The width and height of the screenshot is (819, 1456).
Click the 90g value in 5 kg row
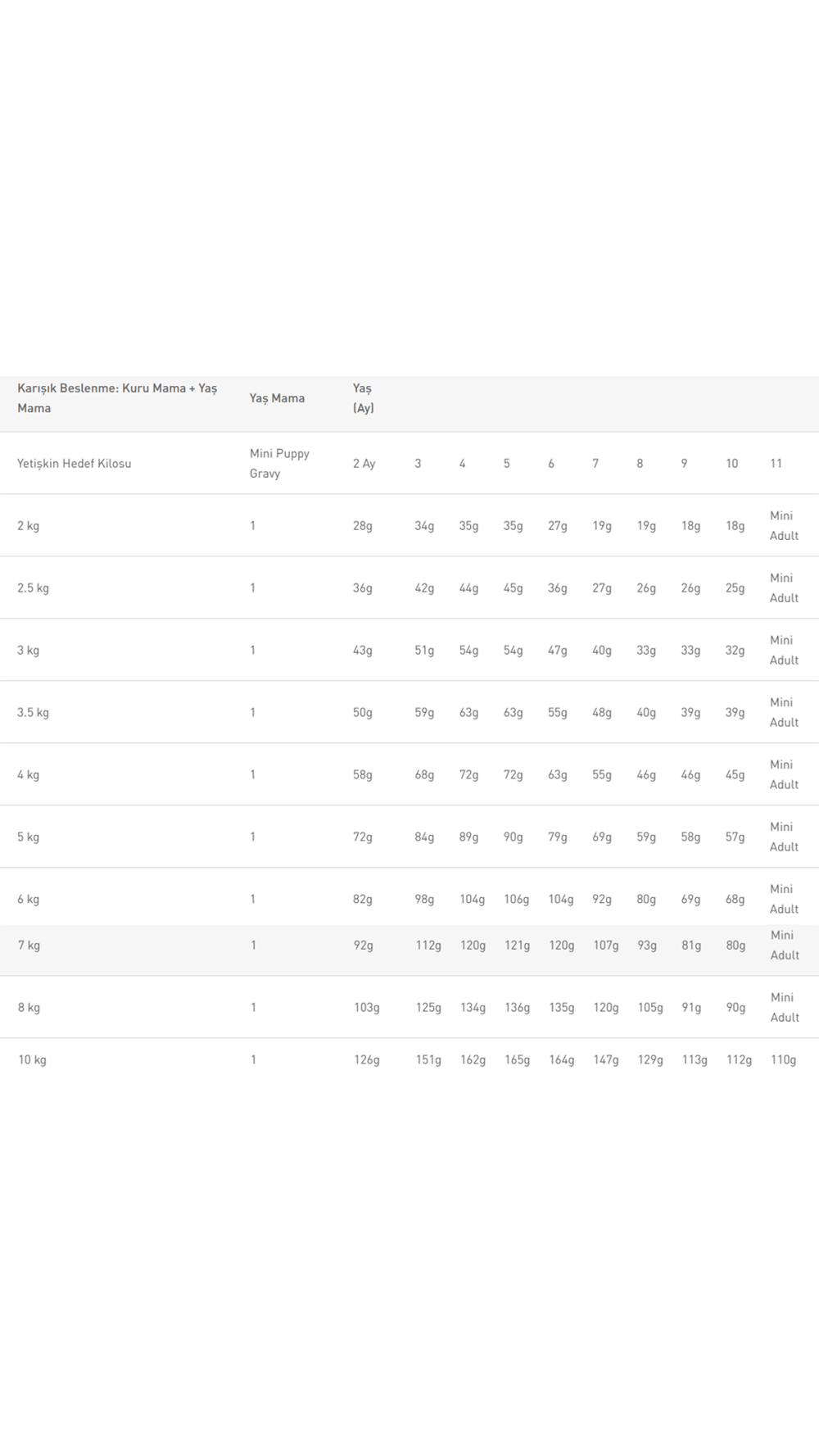[x=513, y=837]
